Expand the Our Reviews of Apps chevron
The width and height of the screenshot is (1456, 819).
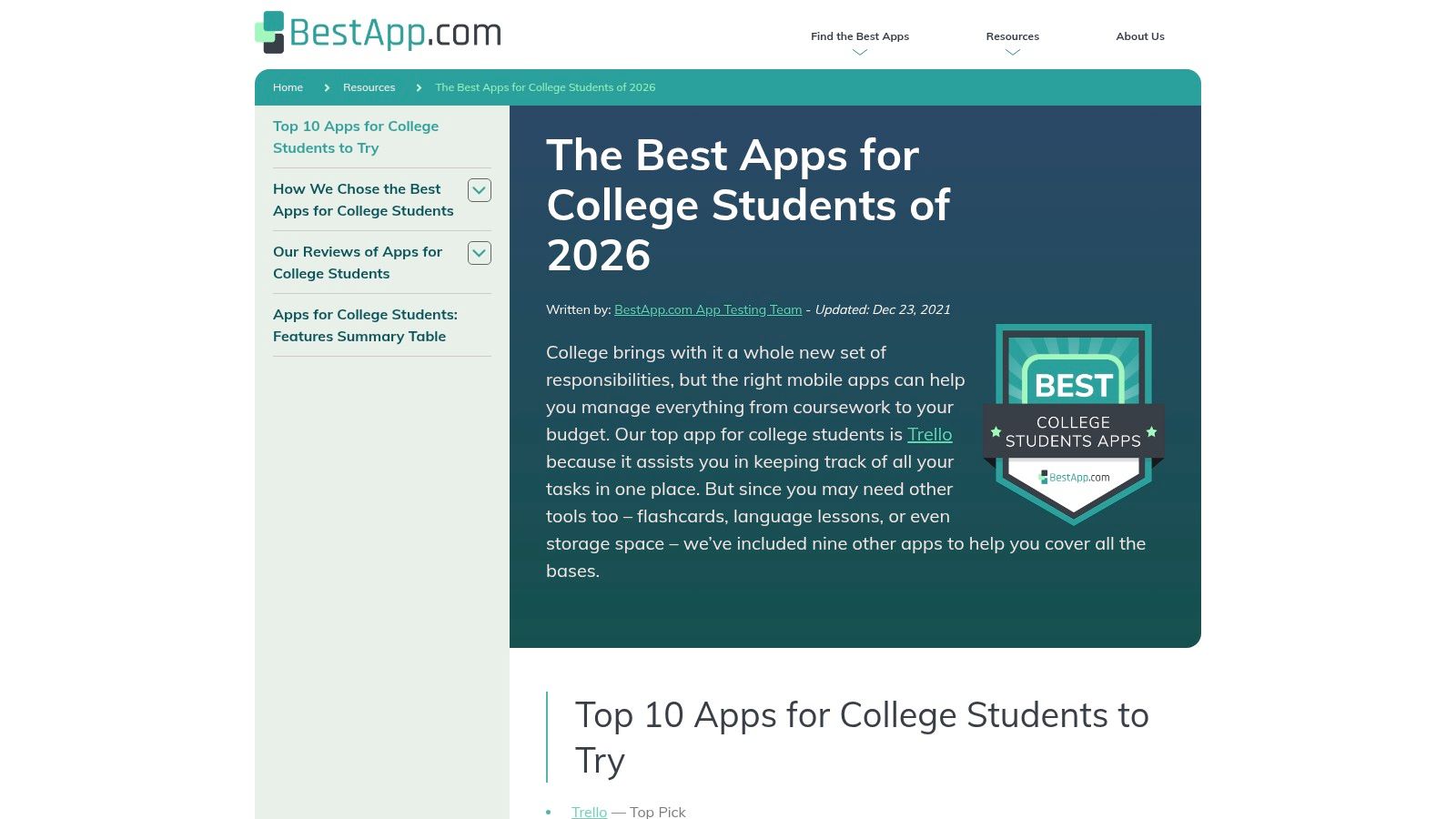coord(480,253)
